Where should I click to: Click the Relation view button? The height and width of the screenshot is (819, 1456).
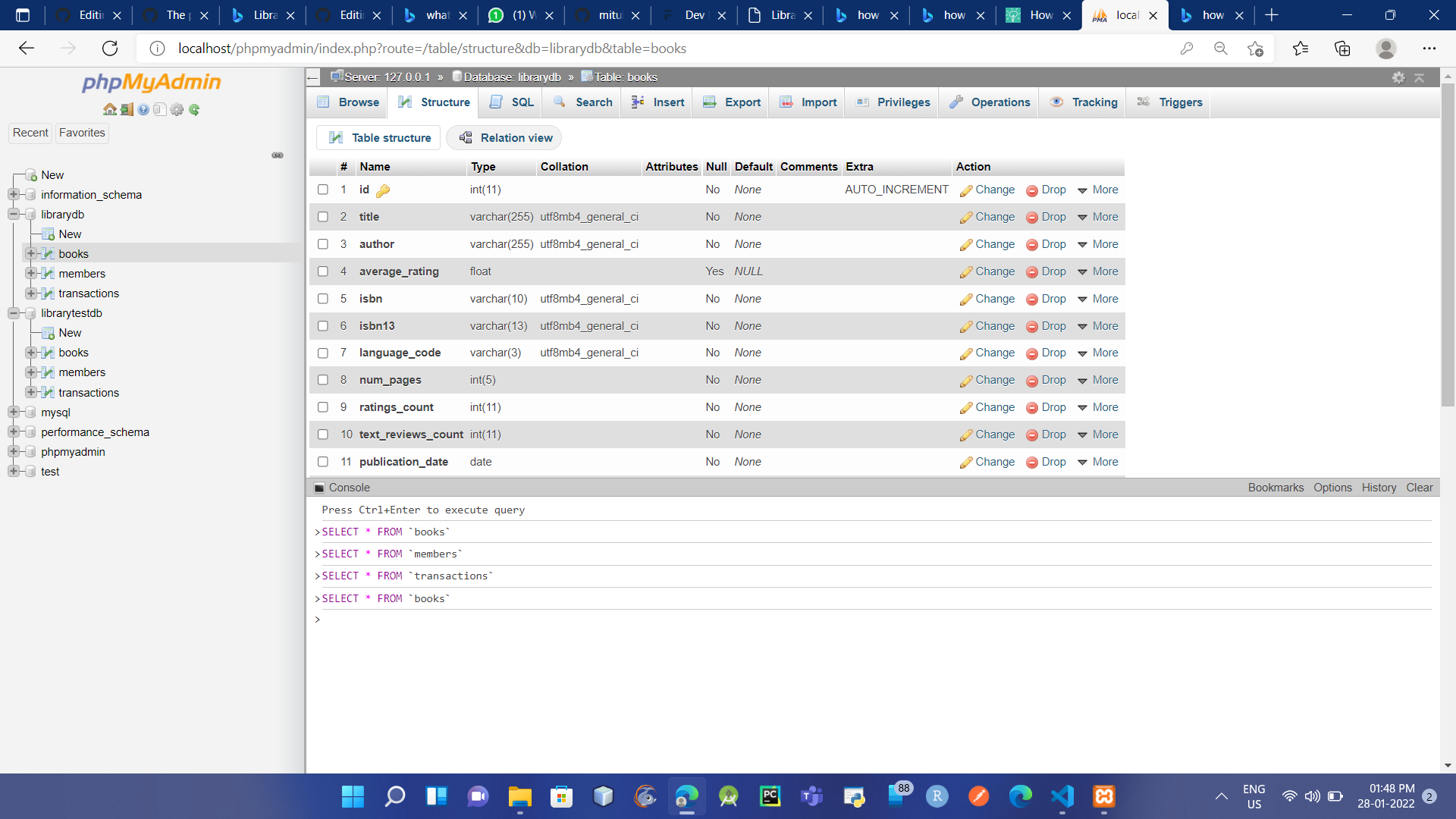(x=504, y=137)
